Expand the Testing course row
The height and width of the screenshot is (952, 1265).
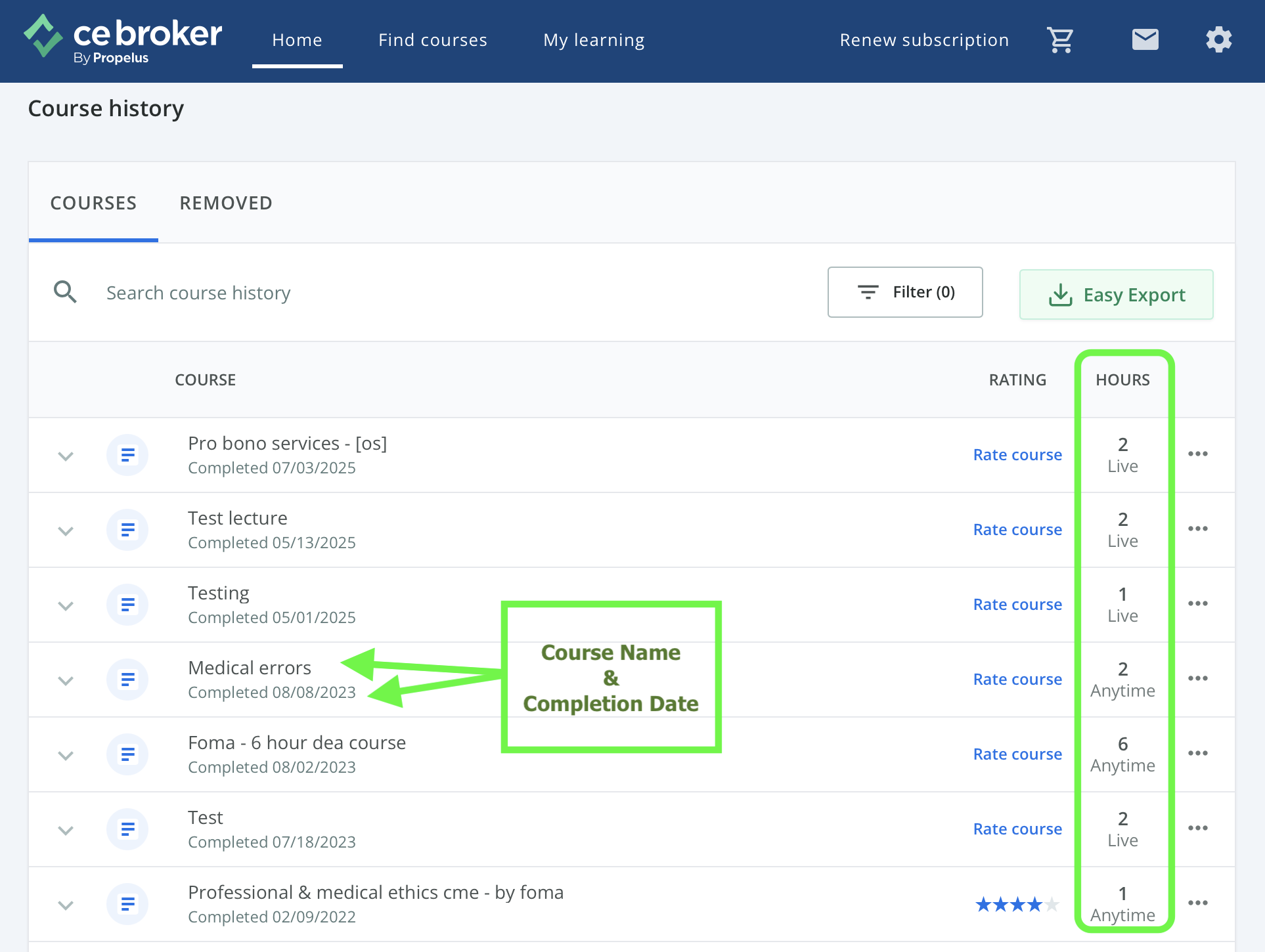[66, 605]
